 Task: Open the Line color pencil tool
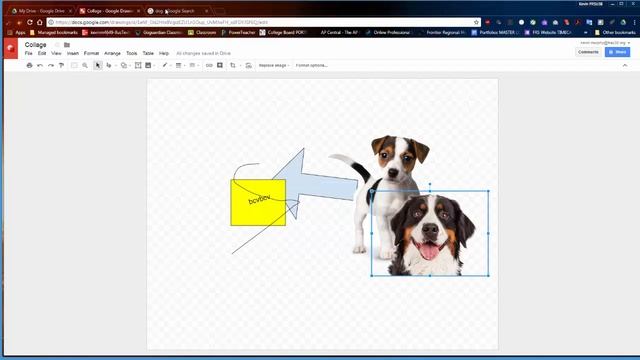point(164,65)
